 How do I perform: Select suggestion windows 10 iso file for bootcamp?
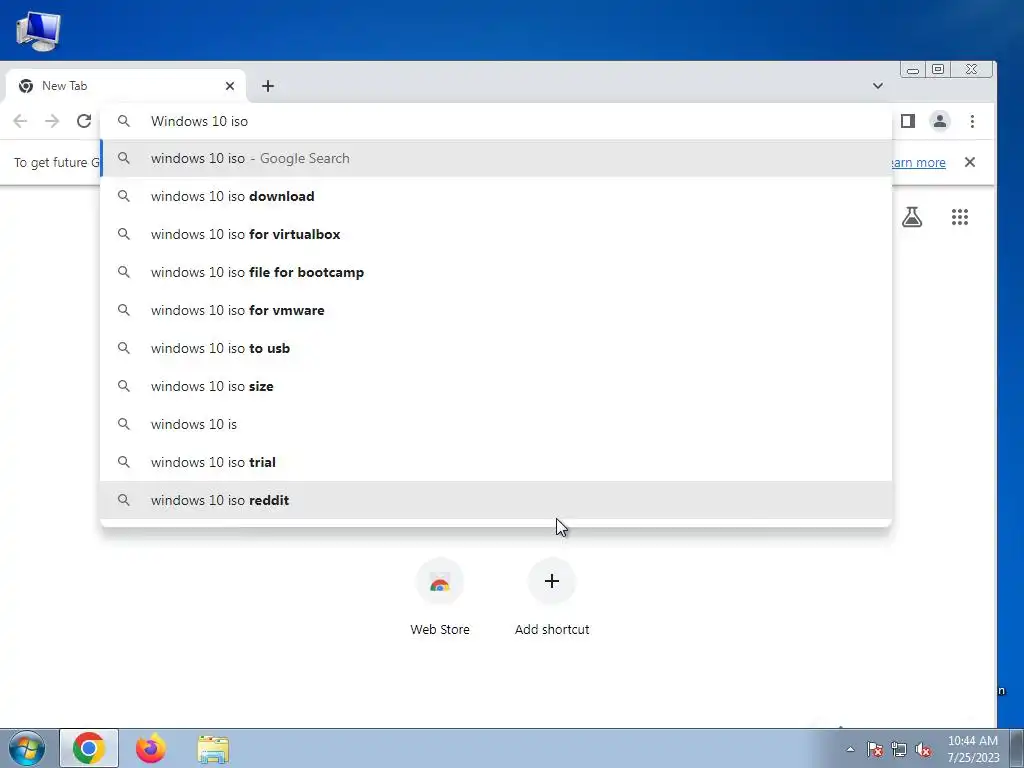(496, 272)
